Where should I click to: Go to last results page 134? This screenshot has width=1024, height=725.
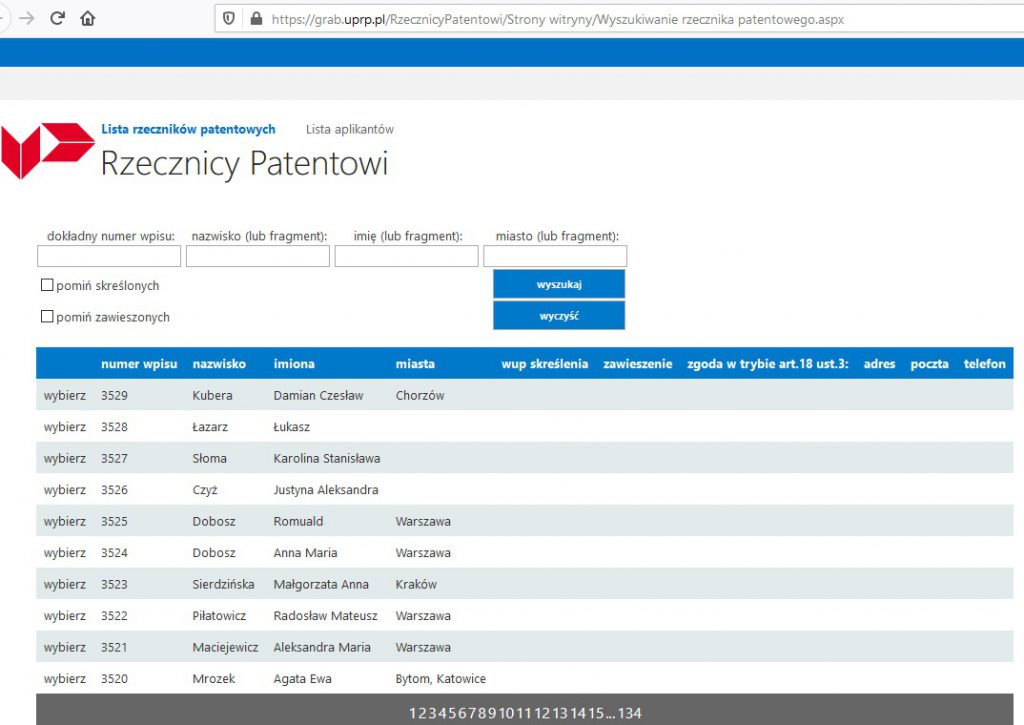click(x=630, y=713)
